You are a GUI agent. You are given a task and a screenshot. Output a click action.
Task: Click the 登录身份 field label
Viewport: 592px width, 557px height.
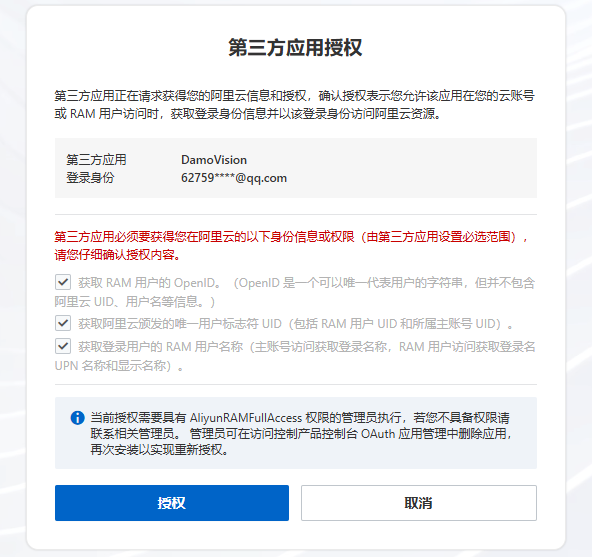pyautogui.click(x=90, y=177)
